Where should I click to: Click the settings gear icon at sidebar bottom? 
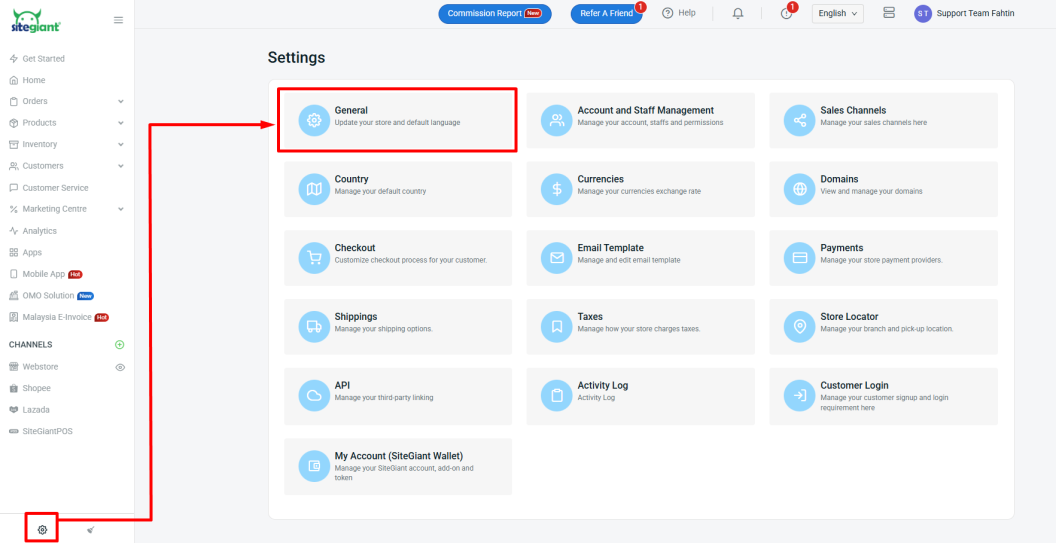pos(42,529)
